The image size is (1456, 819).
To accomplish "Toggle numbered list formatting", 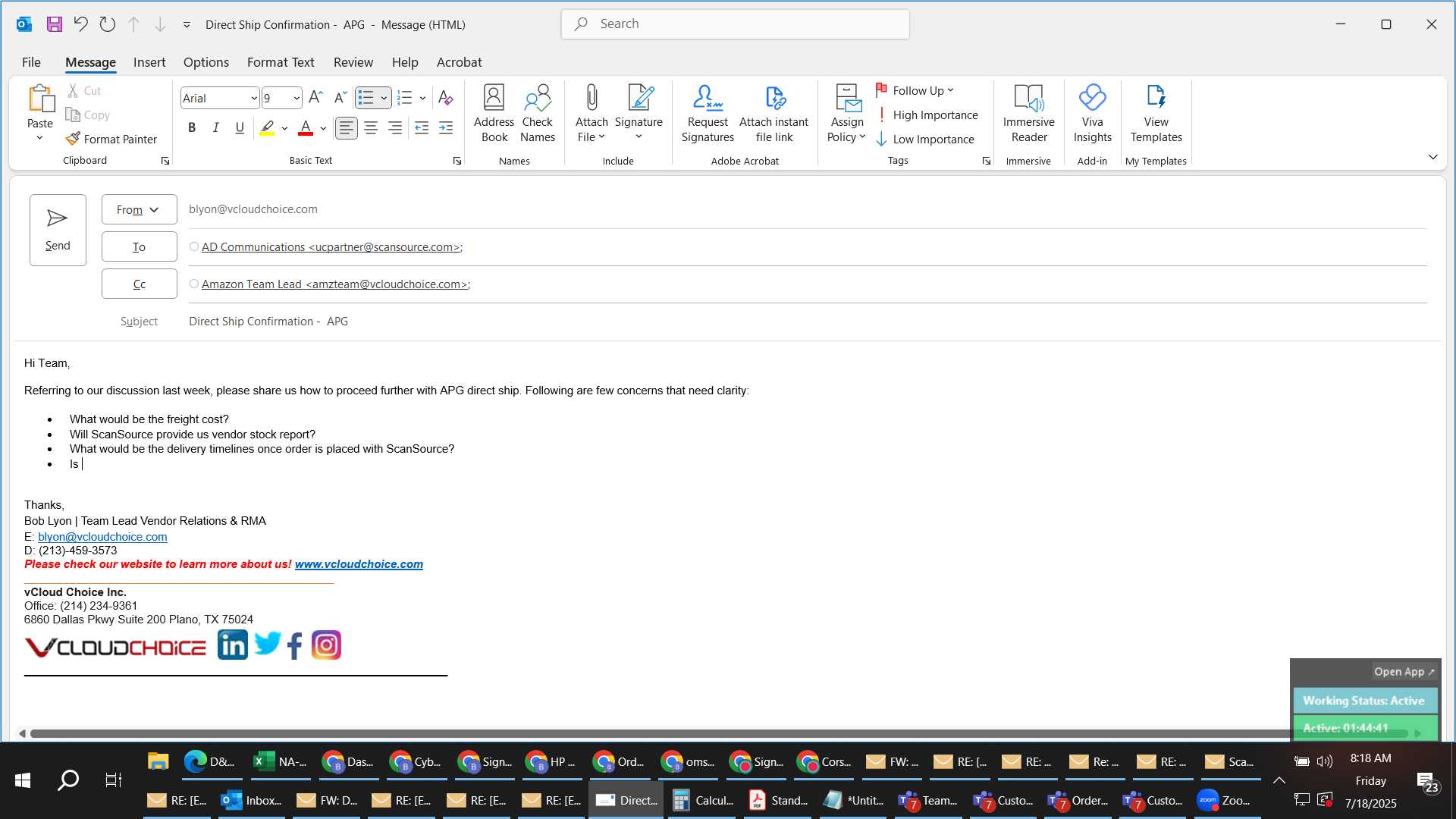I will (x=405, y=98).
